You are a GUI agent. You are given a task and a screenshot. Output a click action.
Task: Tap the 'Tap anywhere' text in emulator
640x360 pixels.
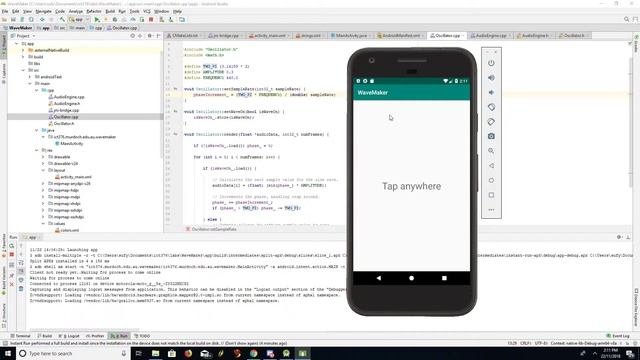point(411,186)
